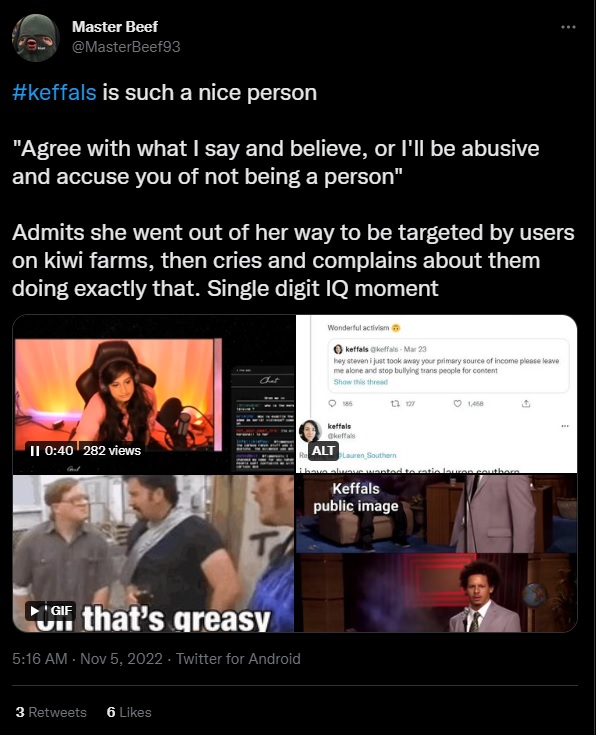This screenshot has width=596, height=735.
Task: Show the ALT image description badge
Action: pos(323,450)
